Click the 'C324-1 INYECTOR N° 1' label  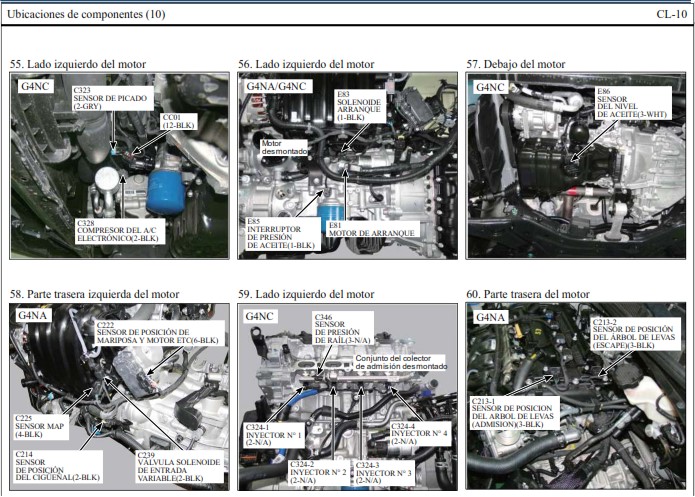tap(273, 435)
